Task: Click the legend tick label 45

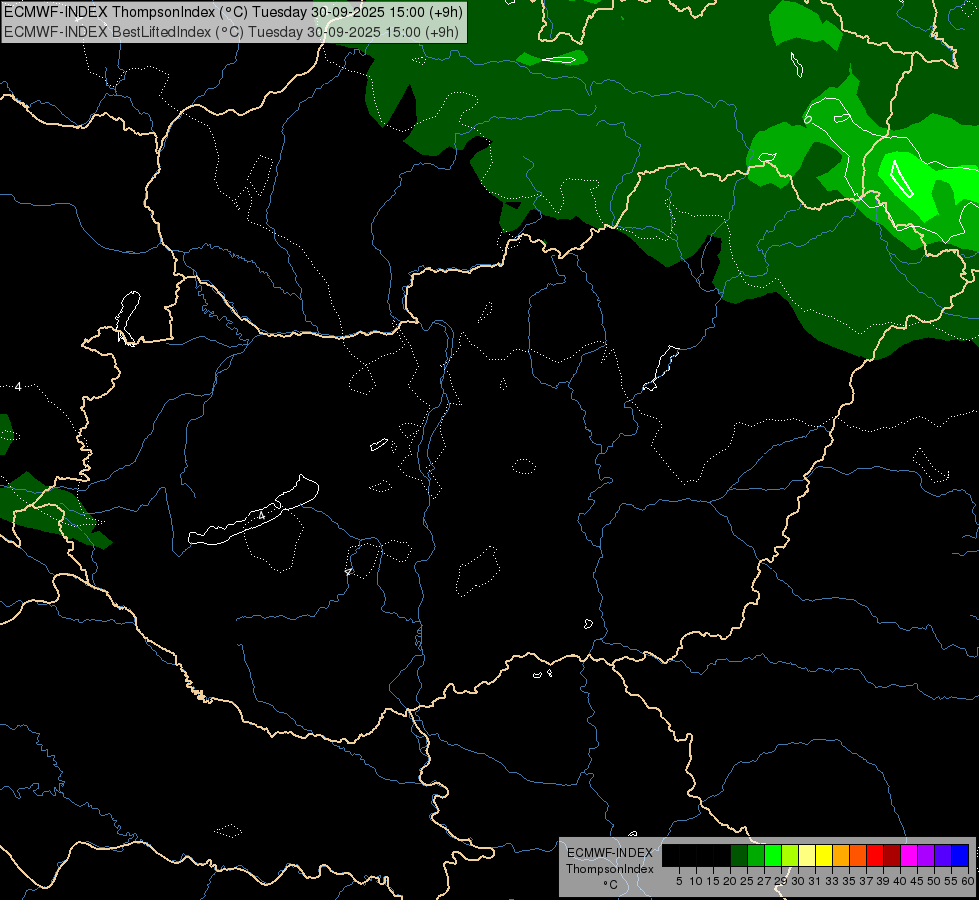Action: (917, 881)
